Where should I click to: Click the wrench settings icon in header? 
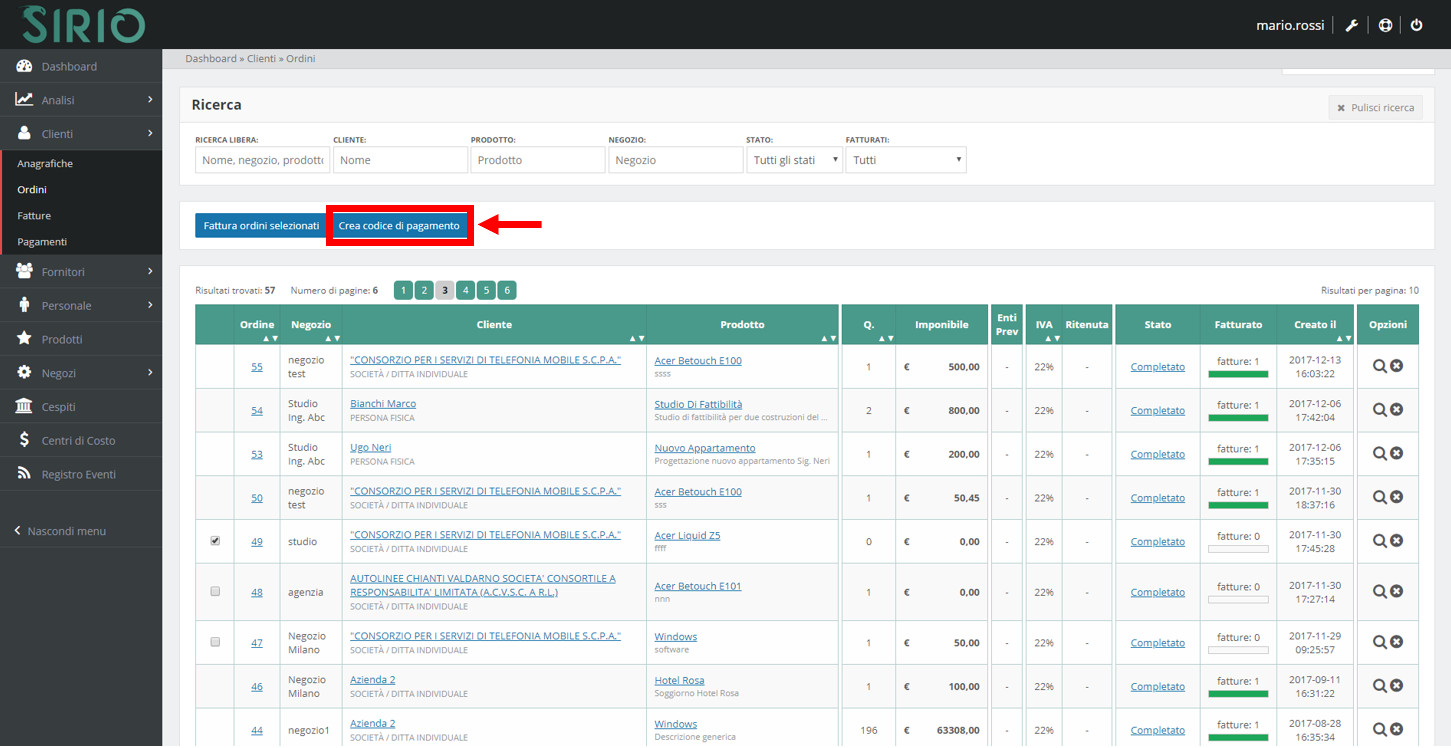(x=1351, y=25)
